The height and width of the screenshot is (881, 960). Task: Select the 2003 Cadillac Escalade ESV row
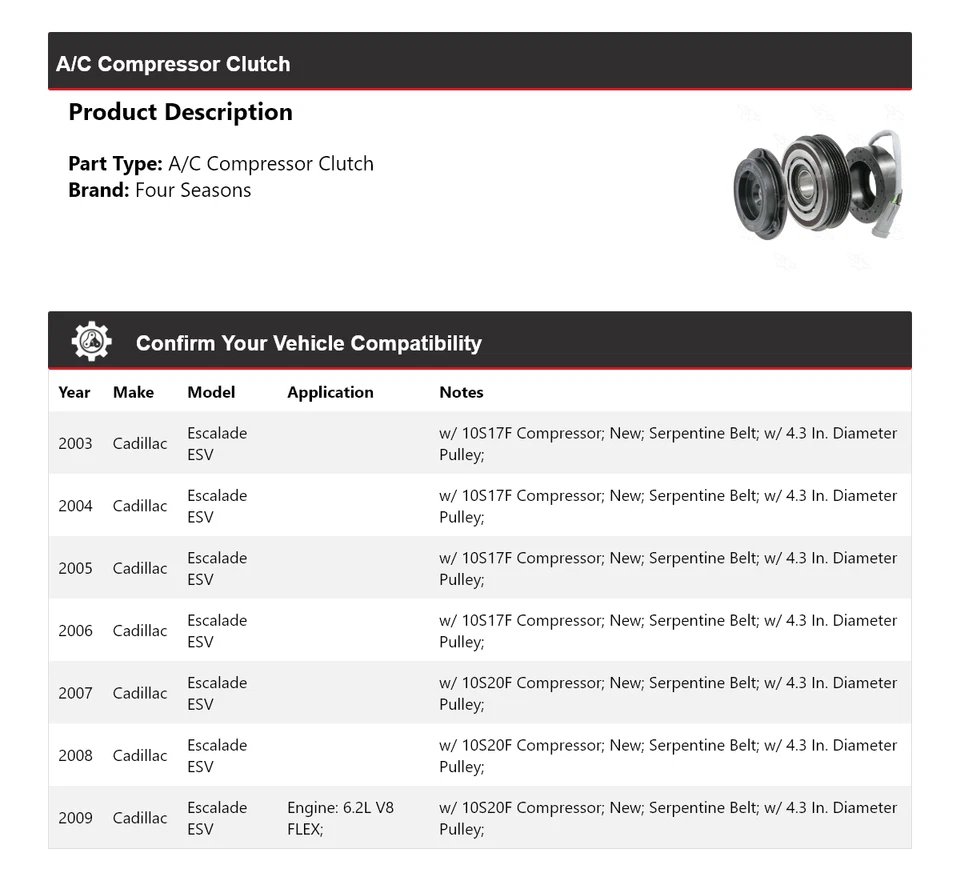pyautogui.click(x=479, y=443)
